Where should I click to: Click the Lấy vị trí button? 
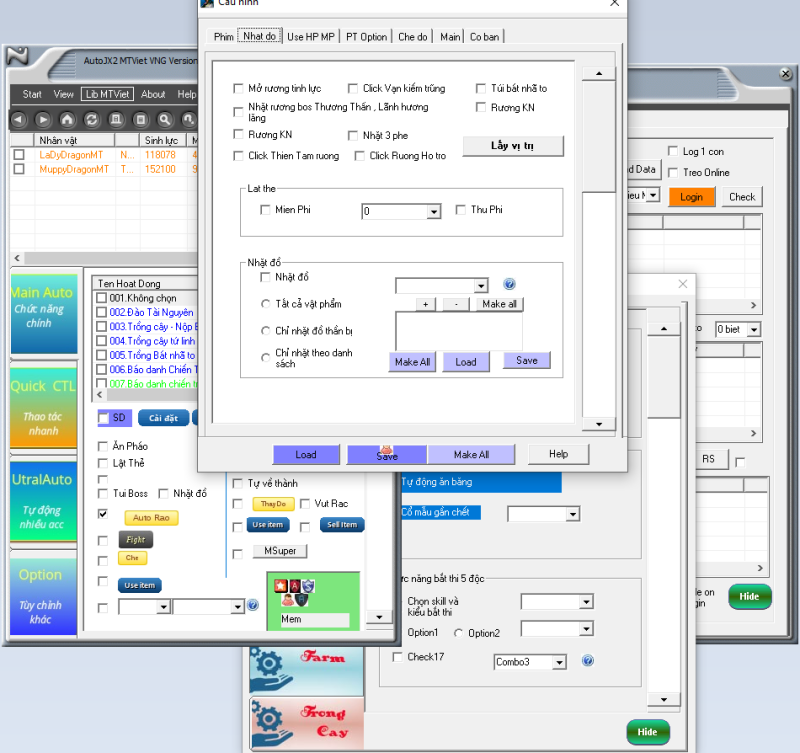(x=512, y=146)
